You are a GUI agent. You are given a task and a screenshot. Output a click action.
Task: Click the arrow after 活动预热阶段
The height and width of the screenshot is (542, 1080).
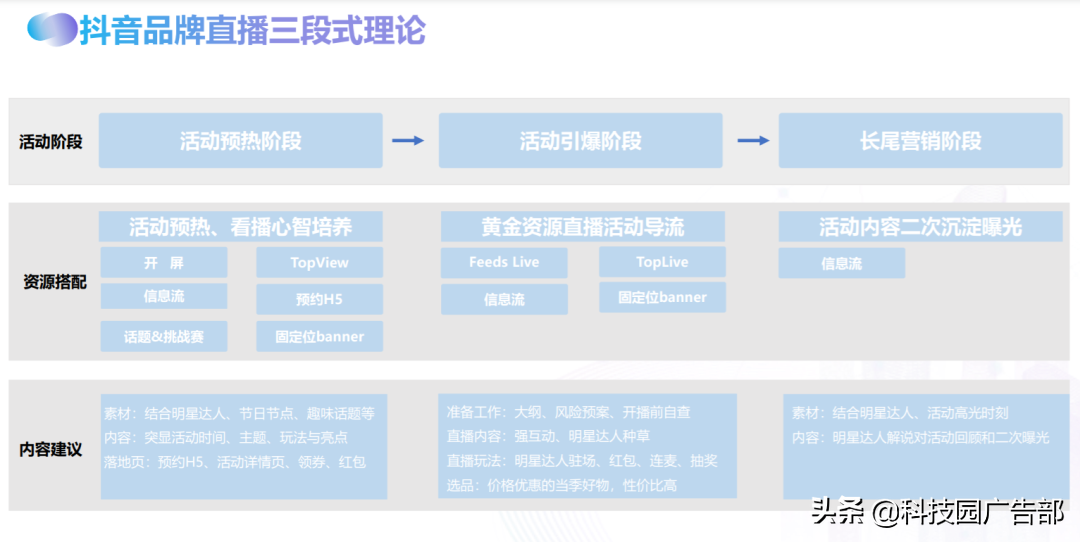[x=408, y=141]
